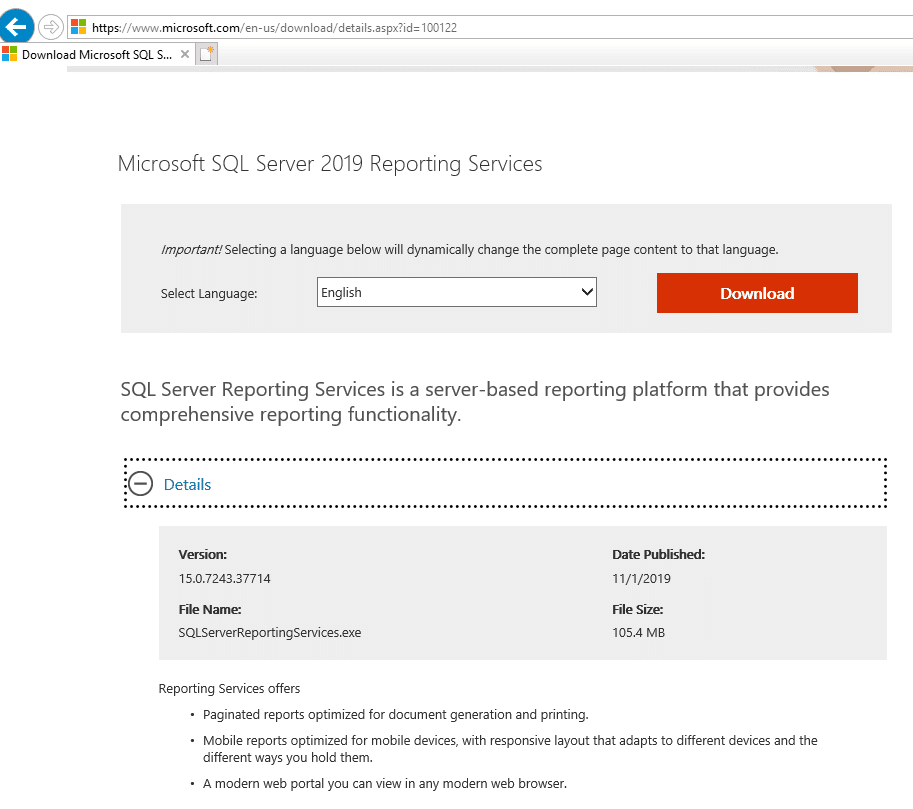913x809 pixels.
Task: Click the Date Published value 11/1/2019
Action: coord(641,579)
